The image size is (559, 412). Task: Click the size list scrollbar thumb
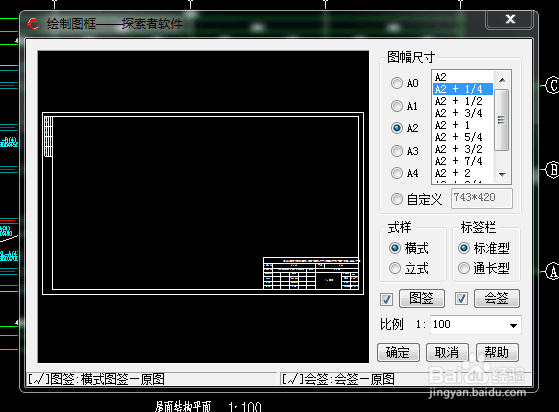[502, 120]
